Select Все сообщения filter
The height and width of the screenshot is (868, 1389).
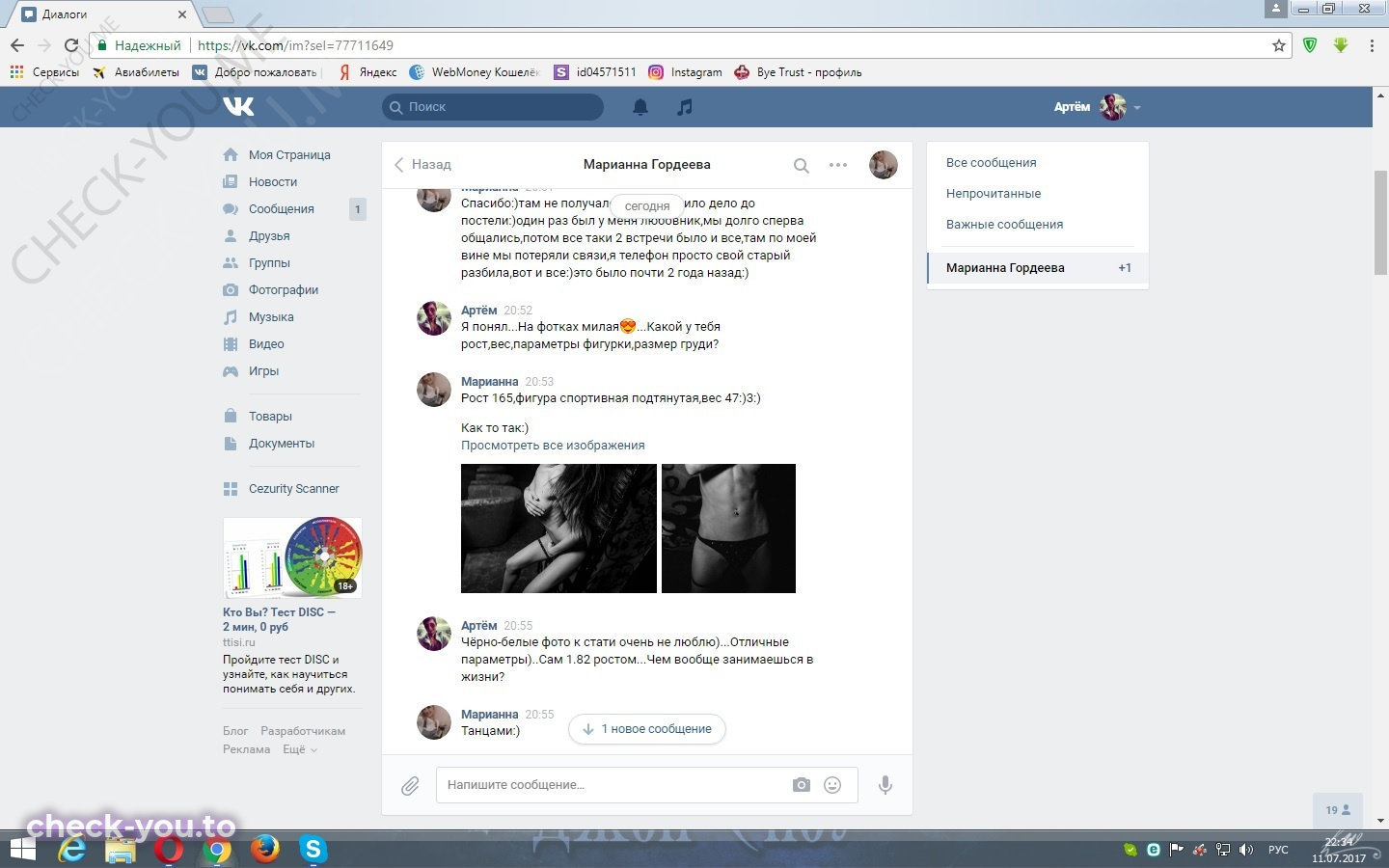pyautogui.click(x=991, y=162)
